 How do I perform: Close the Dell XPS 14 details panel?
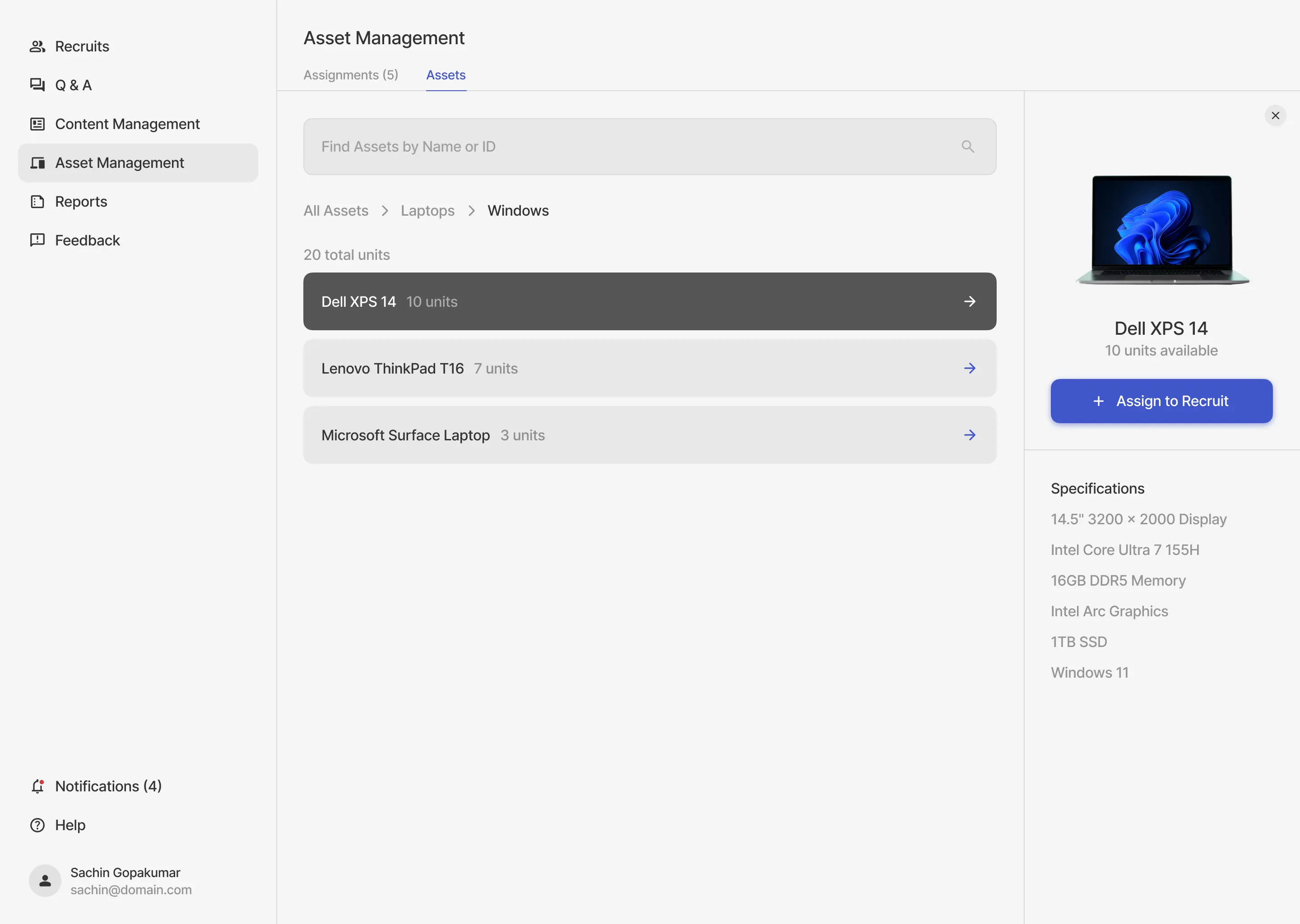tap(1276, 115)
